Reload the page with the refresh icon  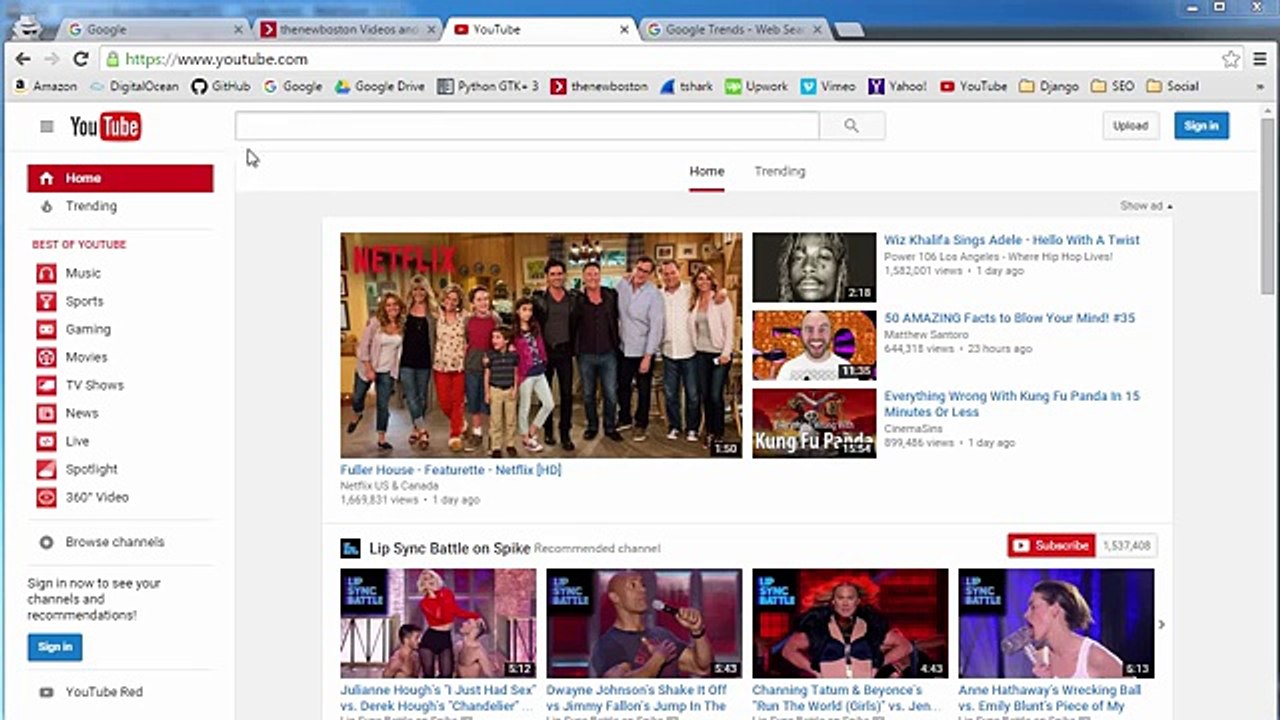coord(81,59)
